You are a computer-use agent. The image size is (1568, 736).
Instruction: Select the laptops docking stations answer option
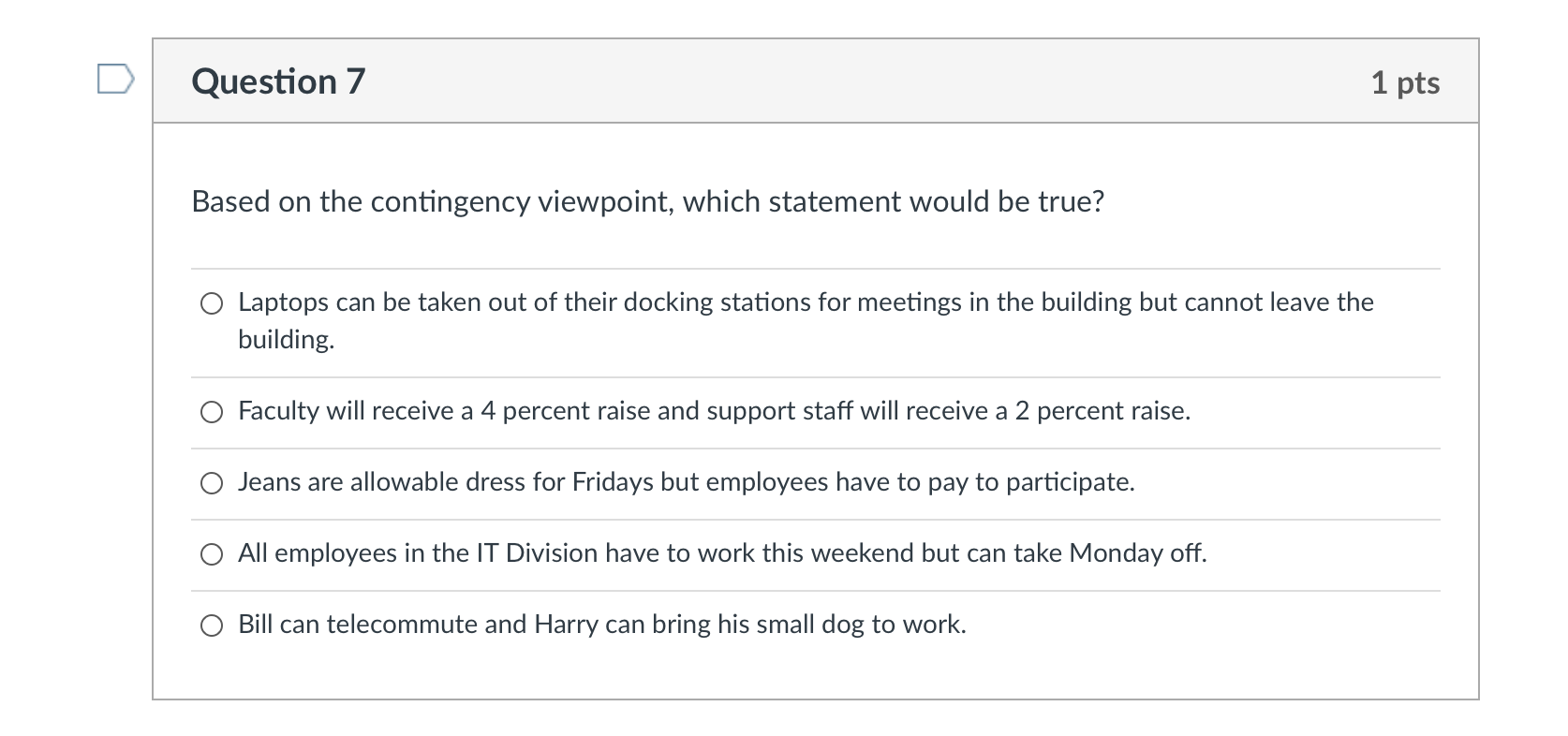212,302
